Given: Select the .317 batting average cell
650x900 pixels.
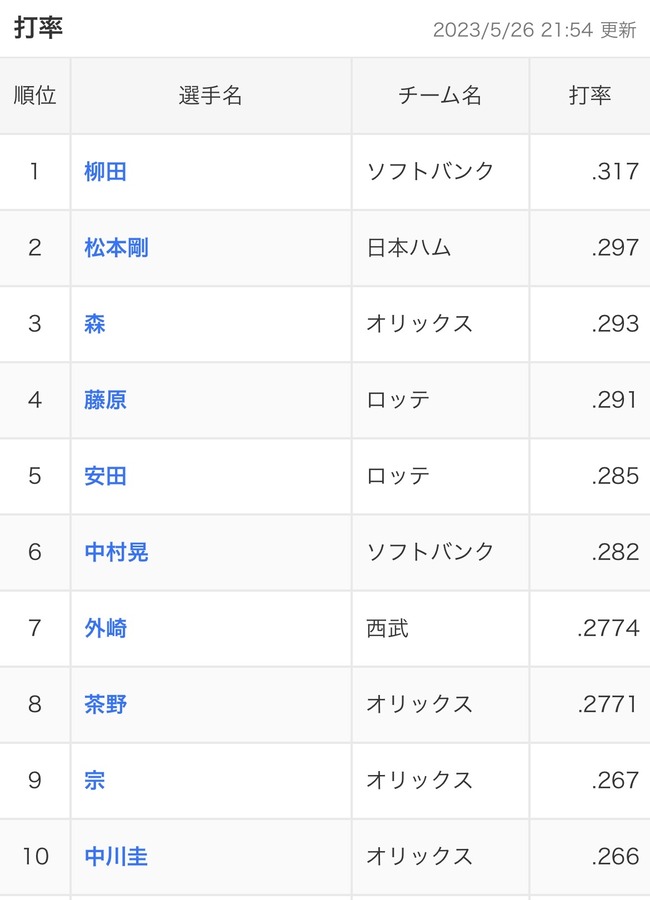Looking at the screenshot, I should pyautogui.click(x=590, y=172).
